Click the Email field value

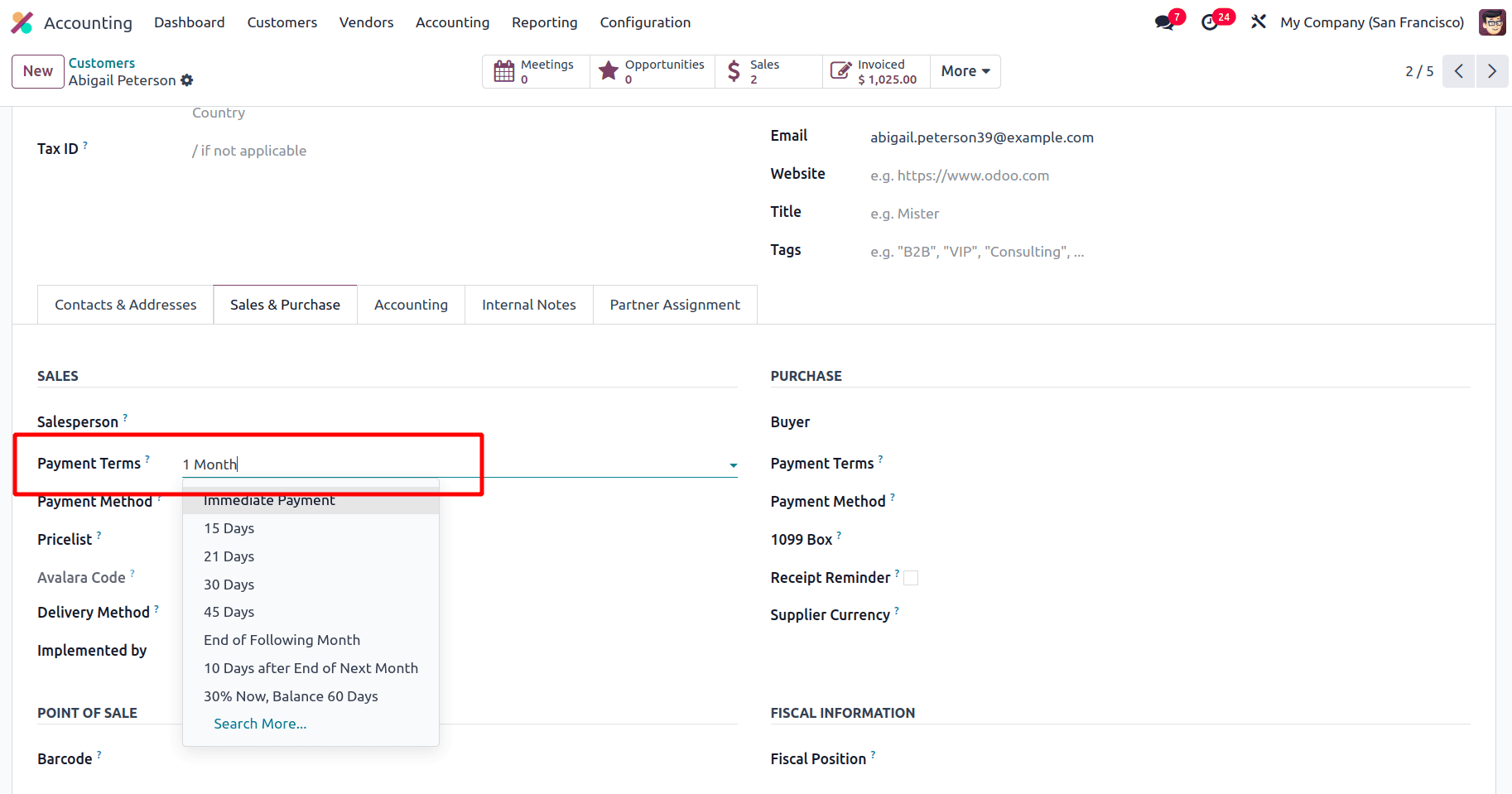[982, 137]
